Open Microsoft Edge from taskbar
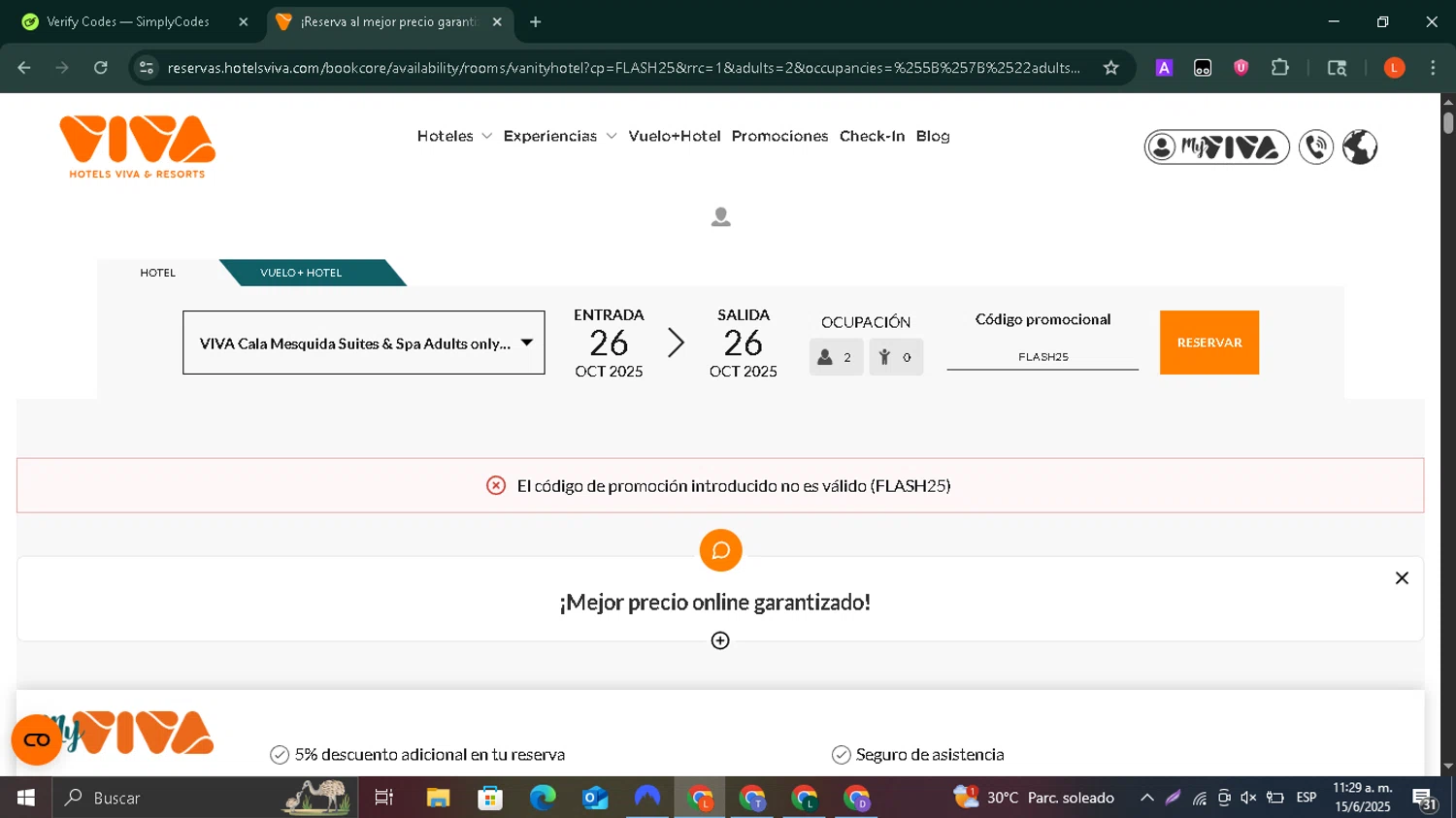The width and height of the screenshot is (1456, 818). click(x=543, y=798)
